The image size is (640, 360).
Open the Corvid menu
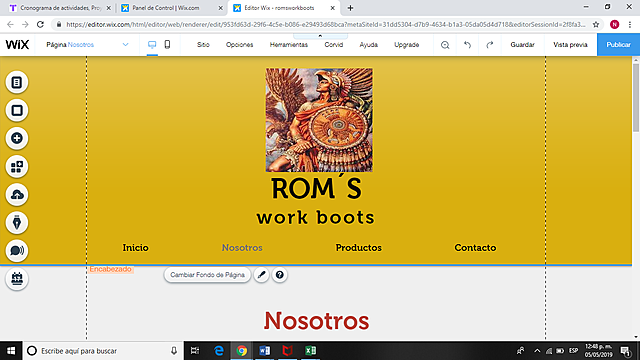333,44
